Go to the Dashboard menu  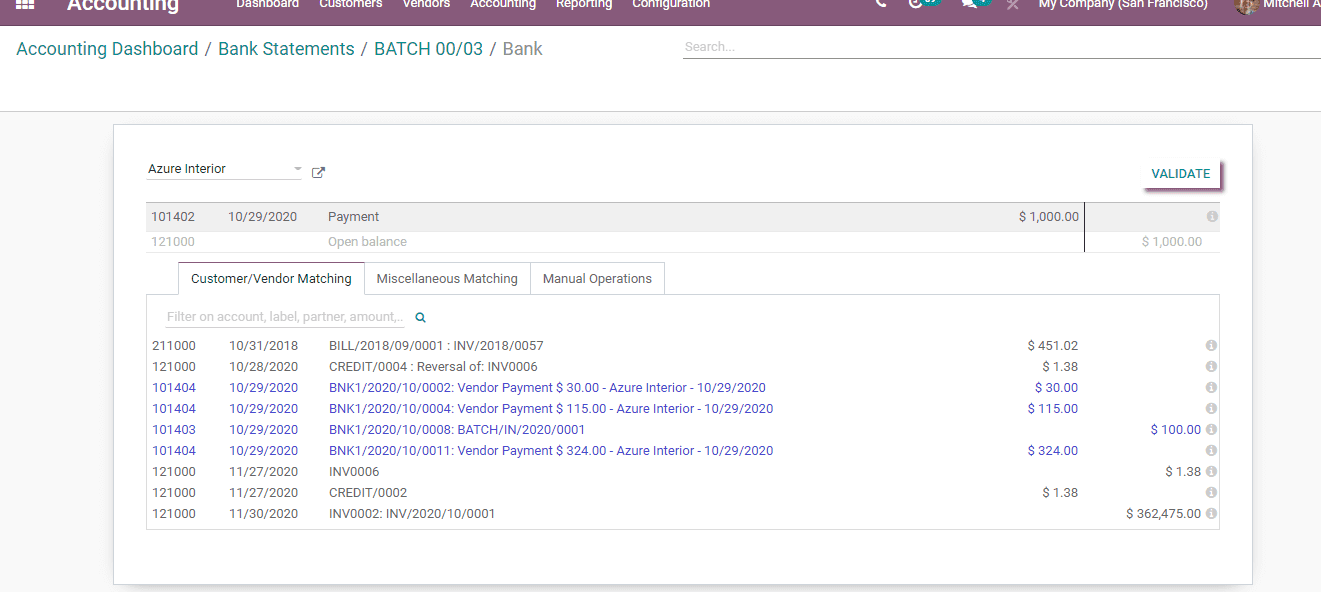[x=267, y=4]
